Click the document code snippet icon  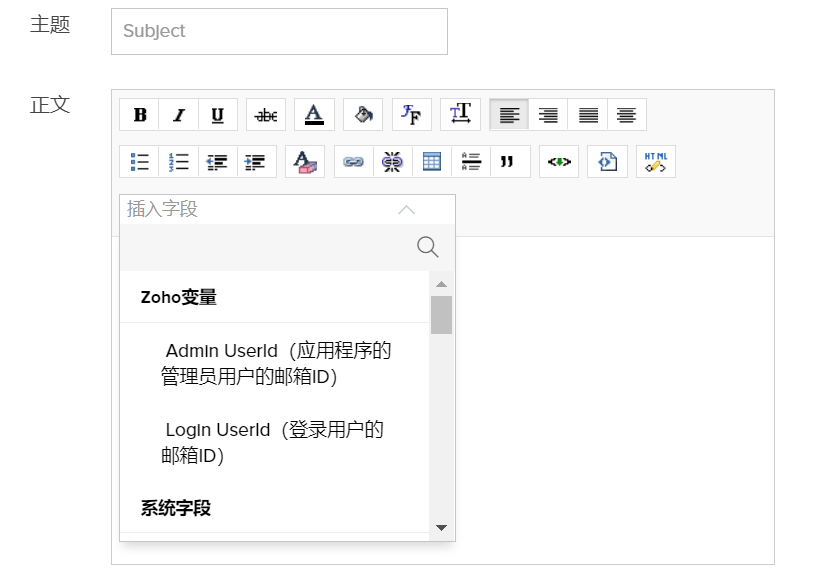click(x=607, y=161)
